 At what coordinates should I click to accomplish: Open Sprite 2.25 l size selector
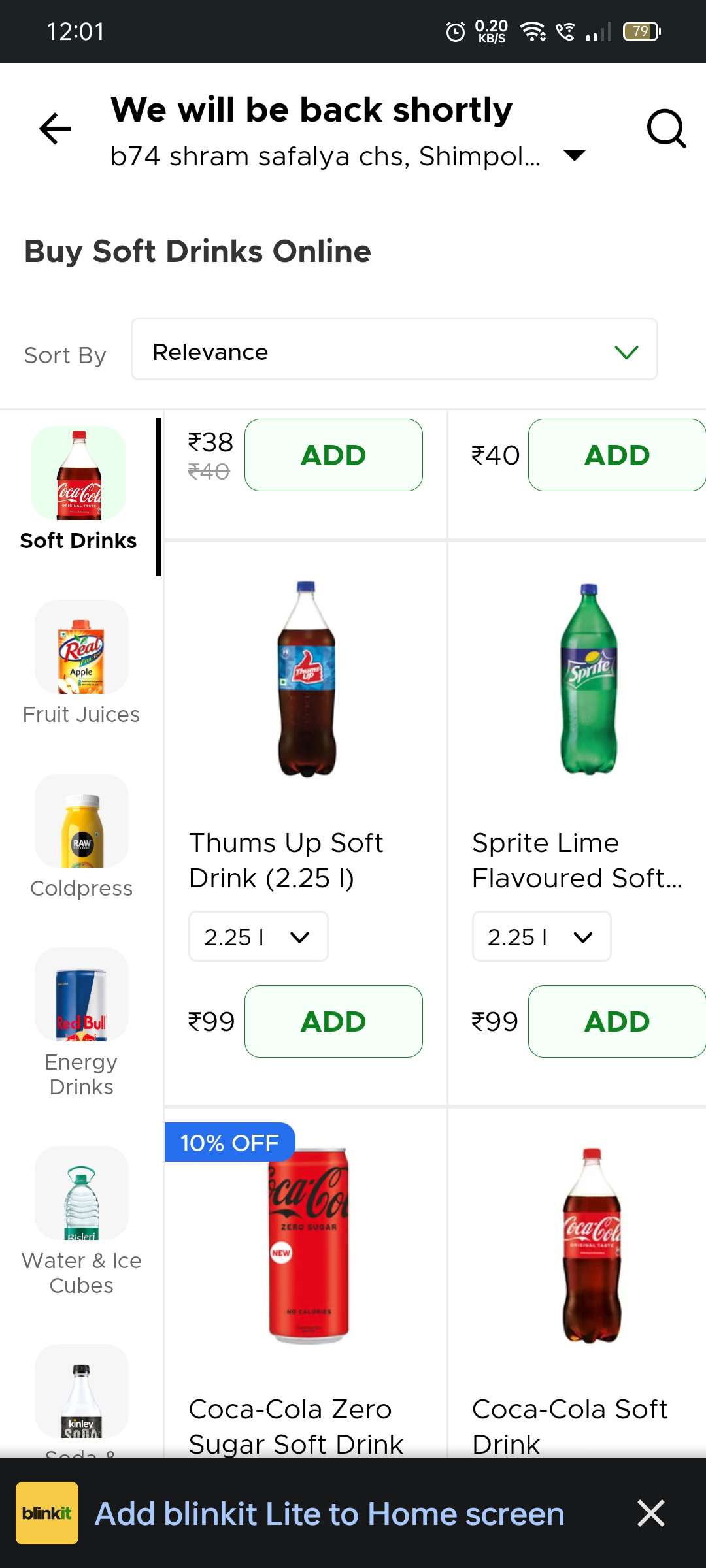click(x=541, y=937)
